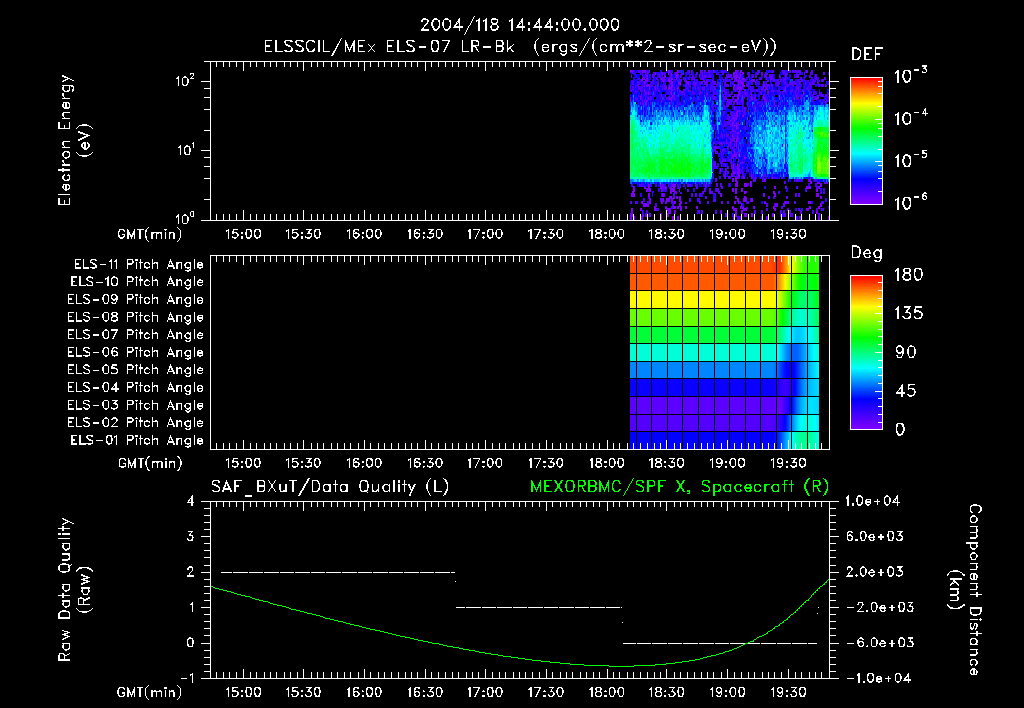Select the ELS-05 Pitch Angle row label
Image resolution: width=1024 pixels, height=708 pixels.
pos(136,370)
